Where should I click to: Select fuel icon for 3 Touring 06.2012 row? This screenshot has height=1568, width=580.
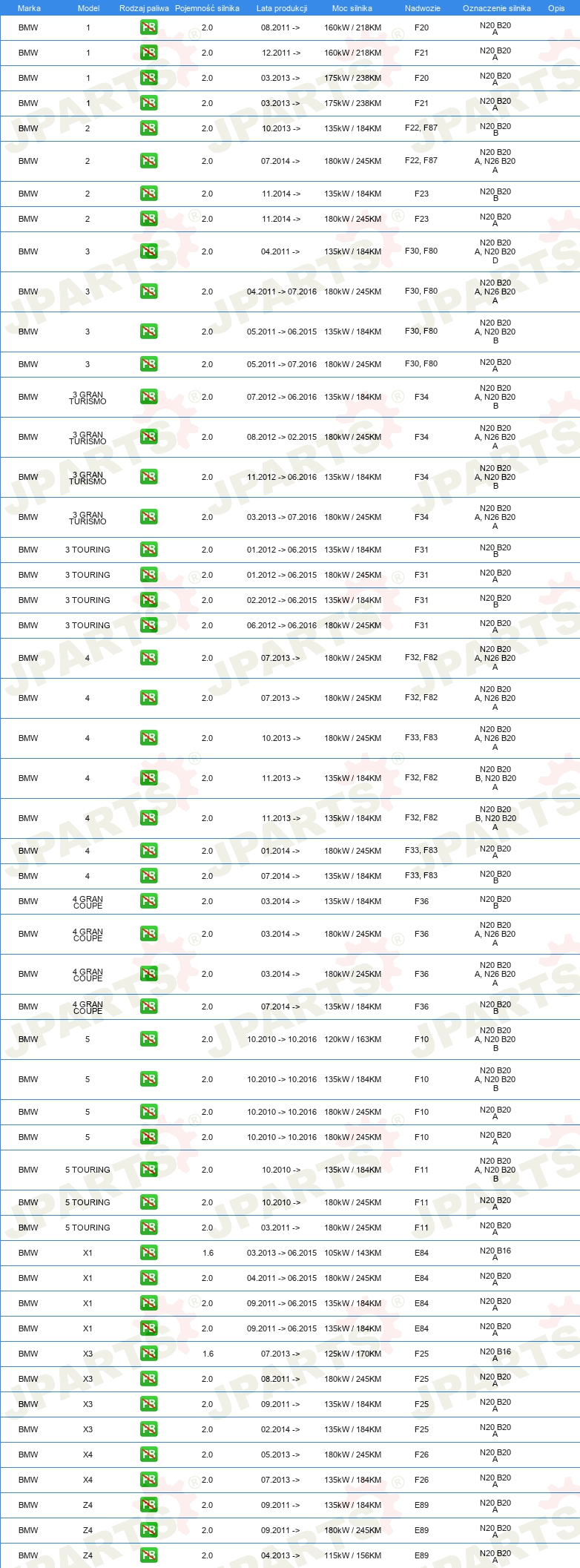(x=148, y=625)
